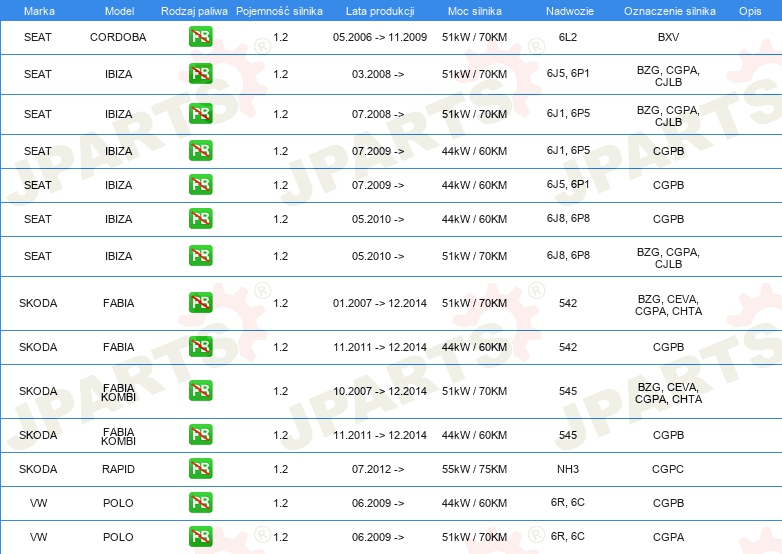The height and width of the screenshot is (554, 782).
Task: Click 44kW / 60KM power in the RAPID-adjacent POLO 06.2009 row with CGPB
Action: tap(474, 503)
